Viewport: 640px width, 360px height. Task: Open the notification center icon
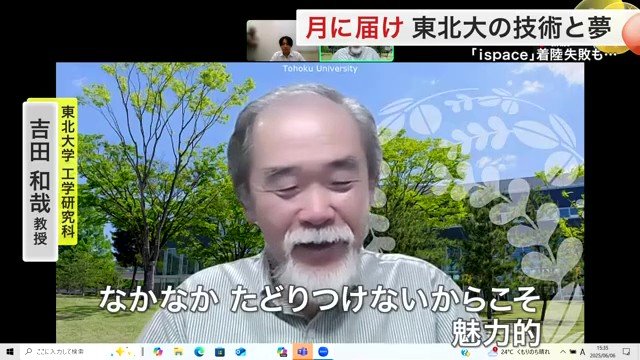point(626,351)
